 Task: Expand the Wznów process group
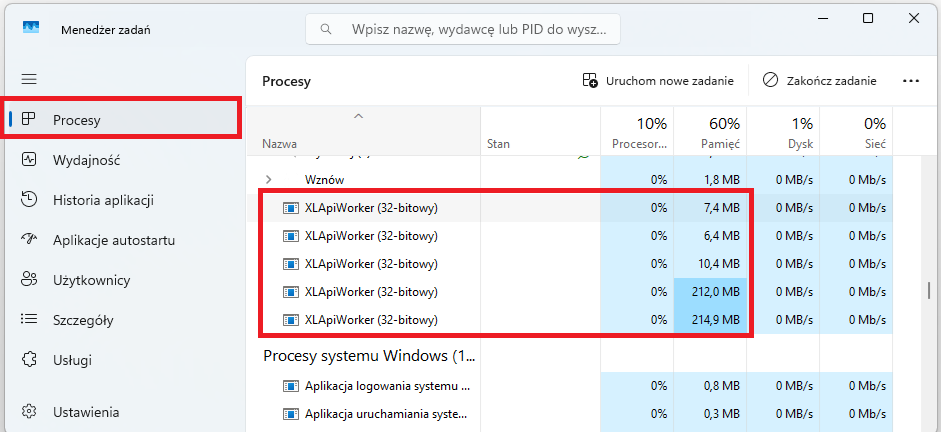click(x=268, y=179)
